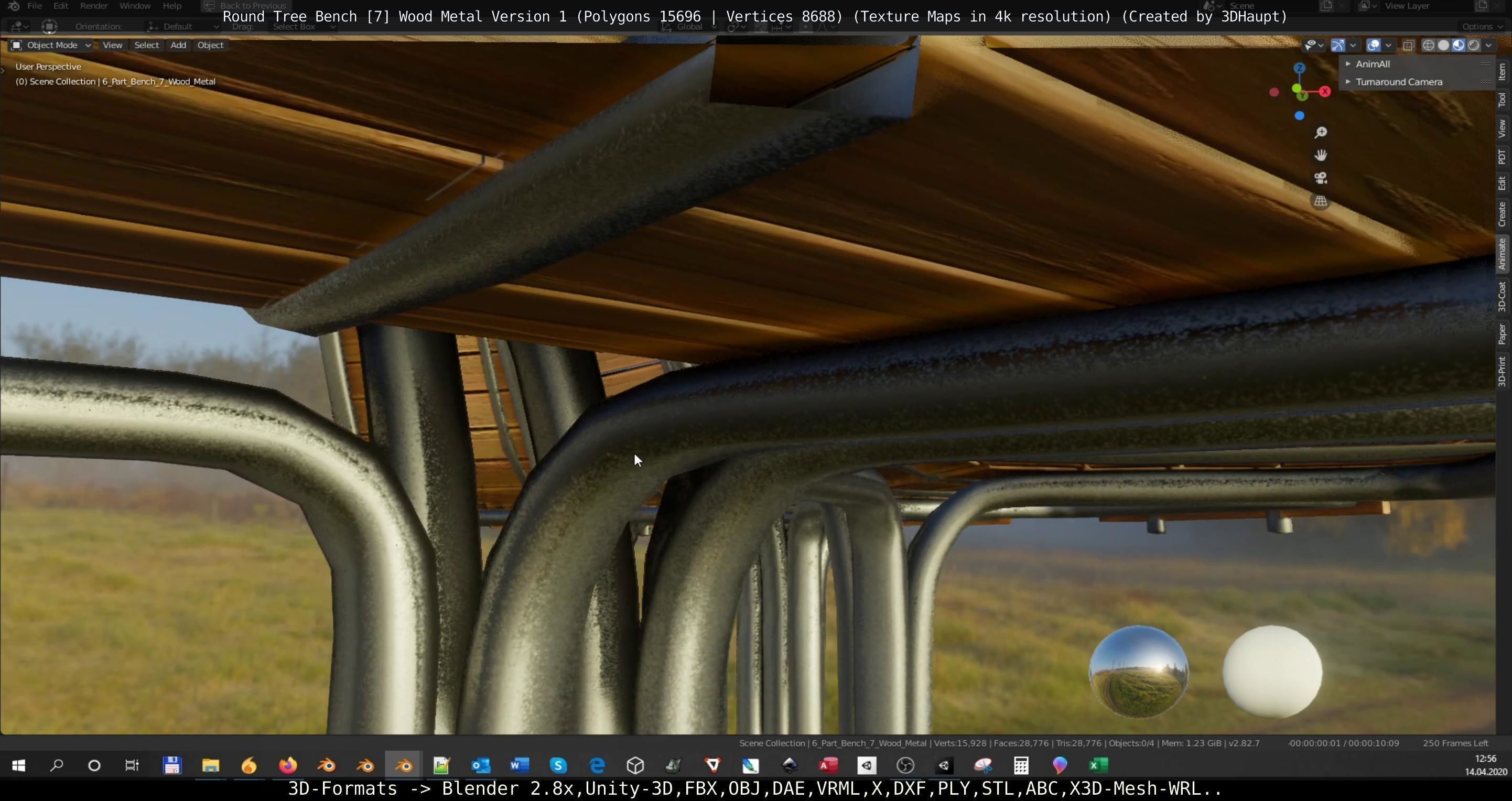
Task: Select rendered viewport shading mode
Action: (1473, 45)
